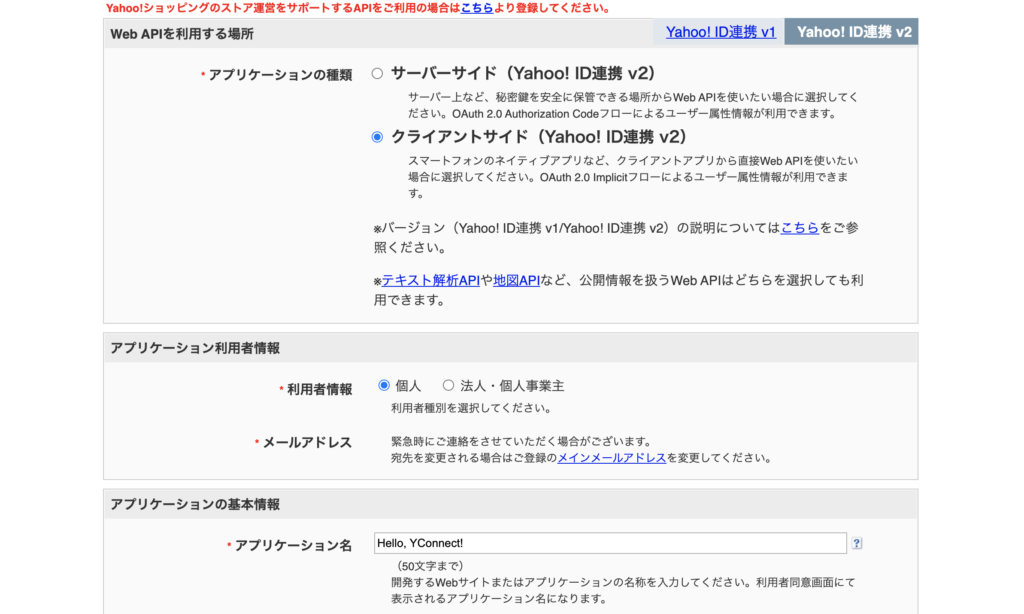Click the Web APIを利用する場所 section heading
The image size is (1024, 614).
pyautogui.click(x=182, y=34)
